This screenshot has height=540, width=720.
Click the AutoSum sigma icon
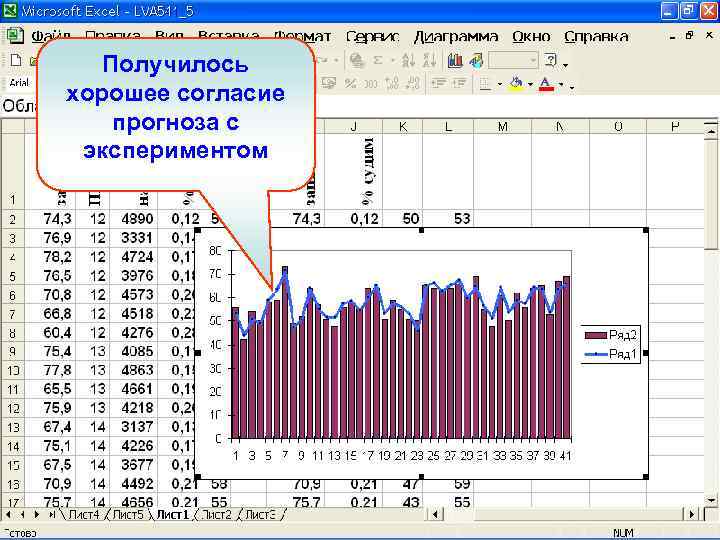(378, 60)
